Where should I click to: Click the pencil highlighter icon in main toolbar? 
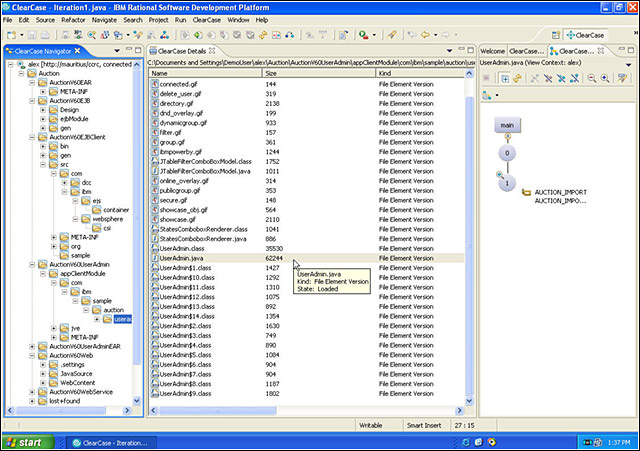pos(391,35)
